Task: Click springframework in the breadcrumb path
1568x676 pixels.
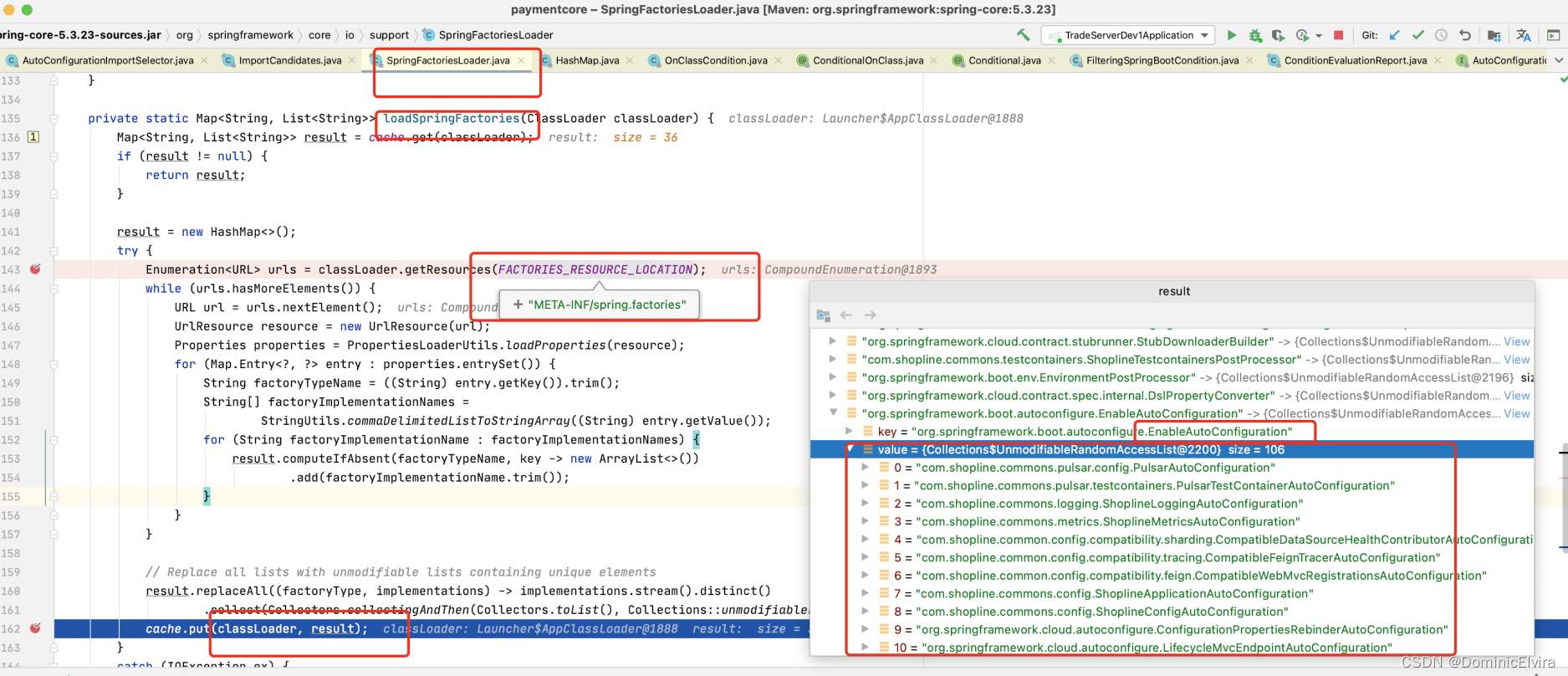Action: (x=250, y=35)
